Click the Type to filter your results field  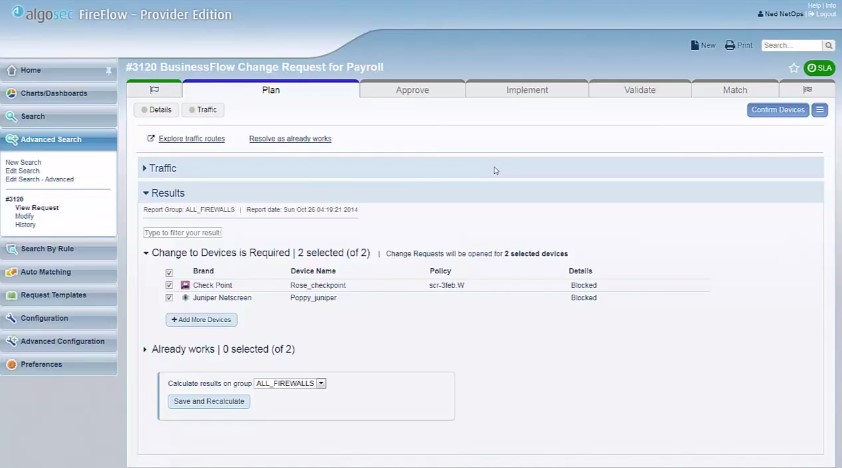tap(183, 233)
